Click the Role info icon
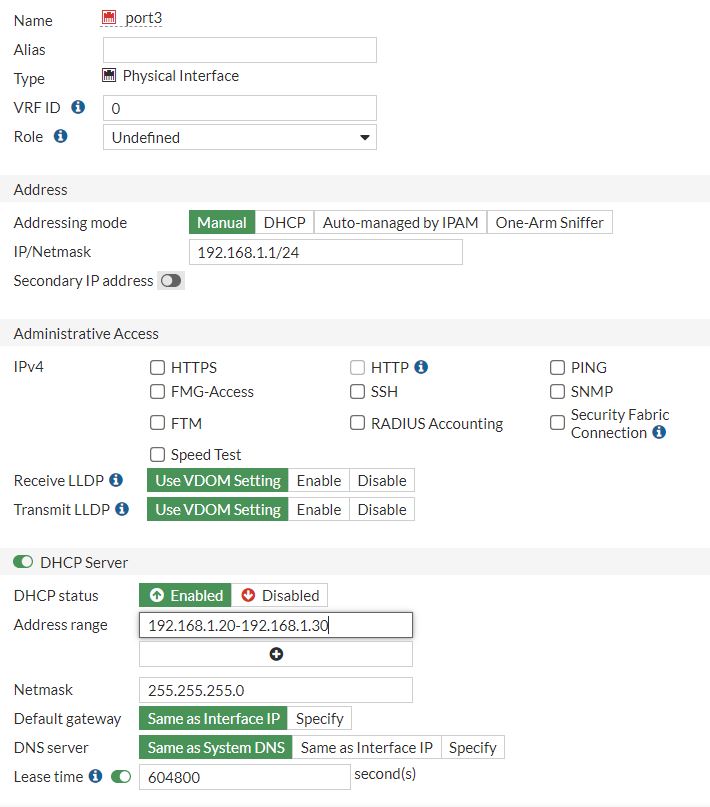Viewport: 710px width, 807px height. 62,136
